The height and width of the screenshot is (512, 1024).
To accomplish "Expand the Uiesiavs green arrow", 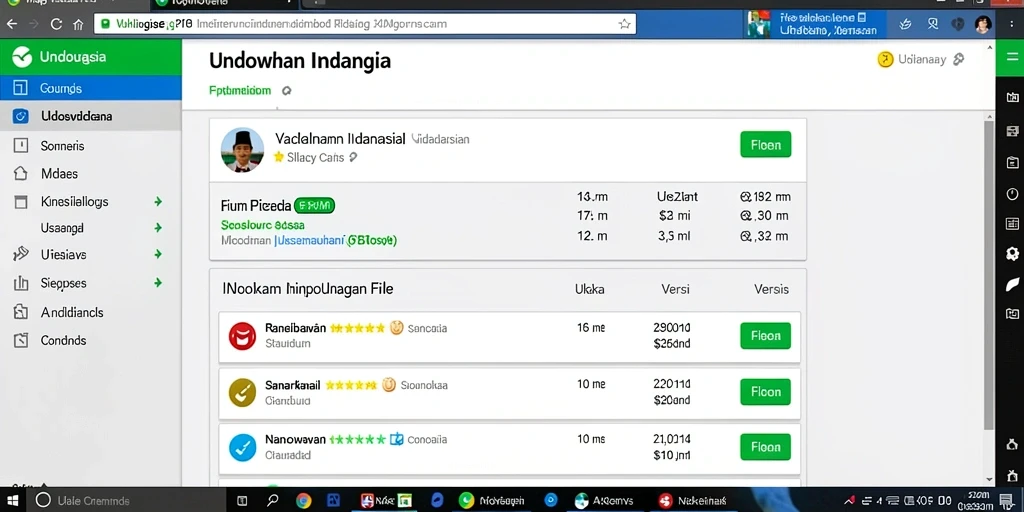I will (x=157, y=254).
